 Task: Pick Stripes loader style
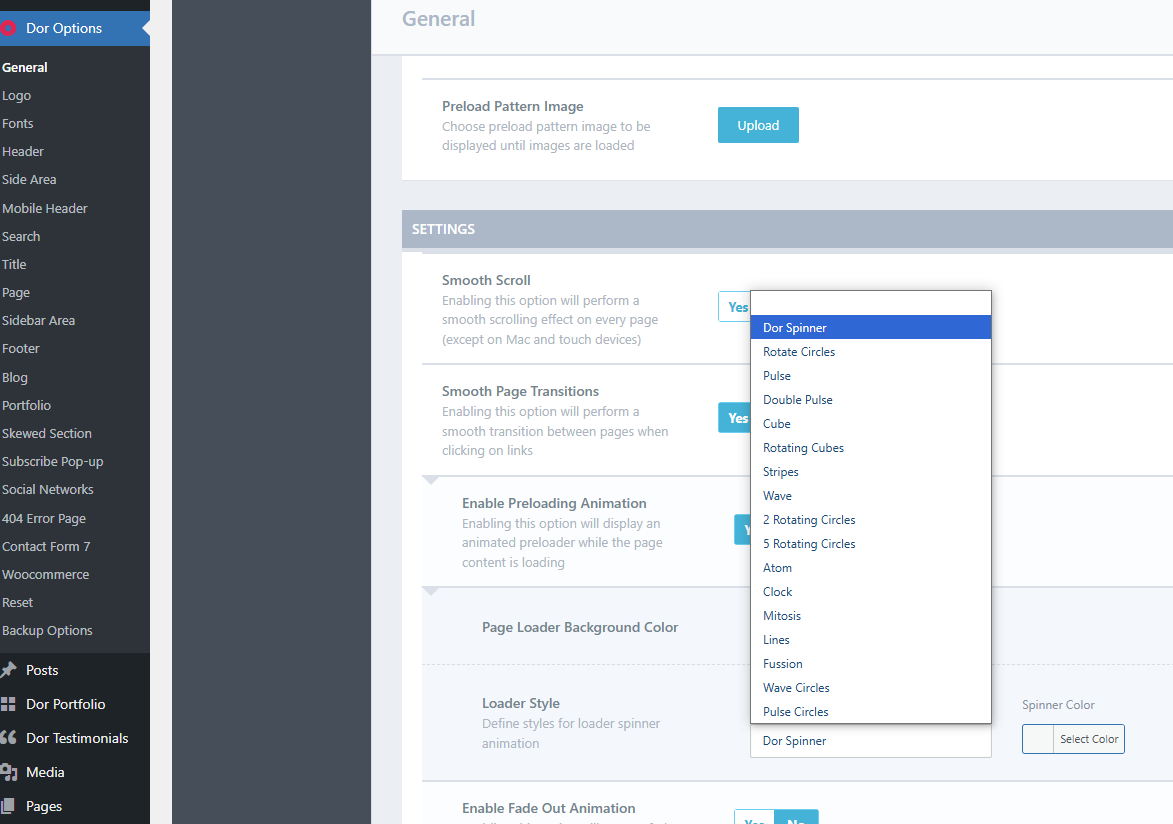coord(871,471)
